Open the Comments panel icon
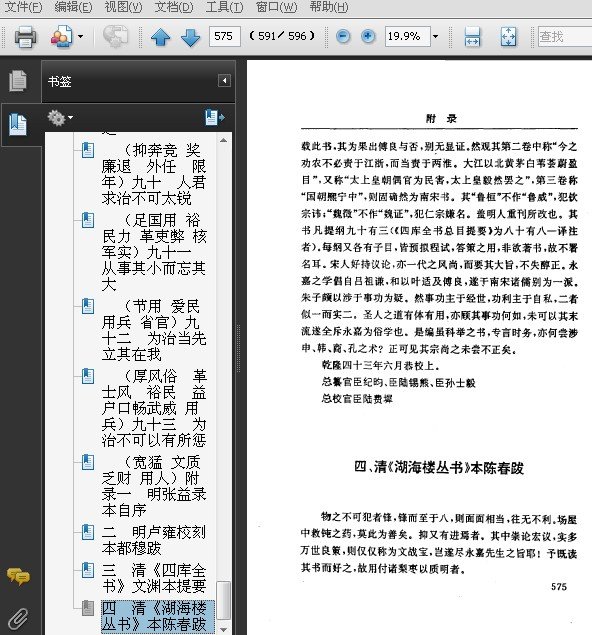The height and width of the screenshot is (635, 592). 18,577
